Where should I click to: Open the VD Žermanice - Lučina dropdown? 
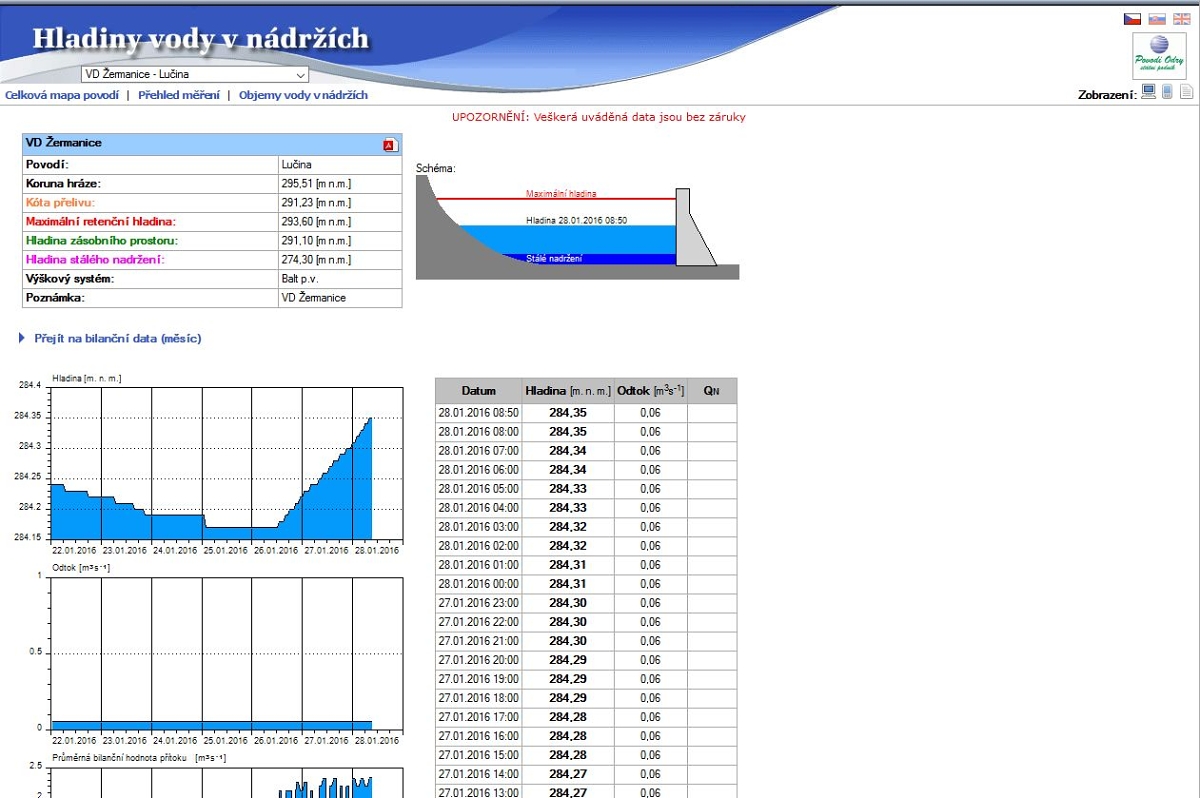tap(194, 74)
